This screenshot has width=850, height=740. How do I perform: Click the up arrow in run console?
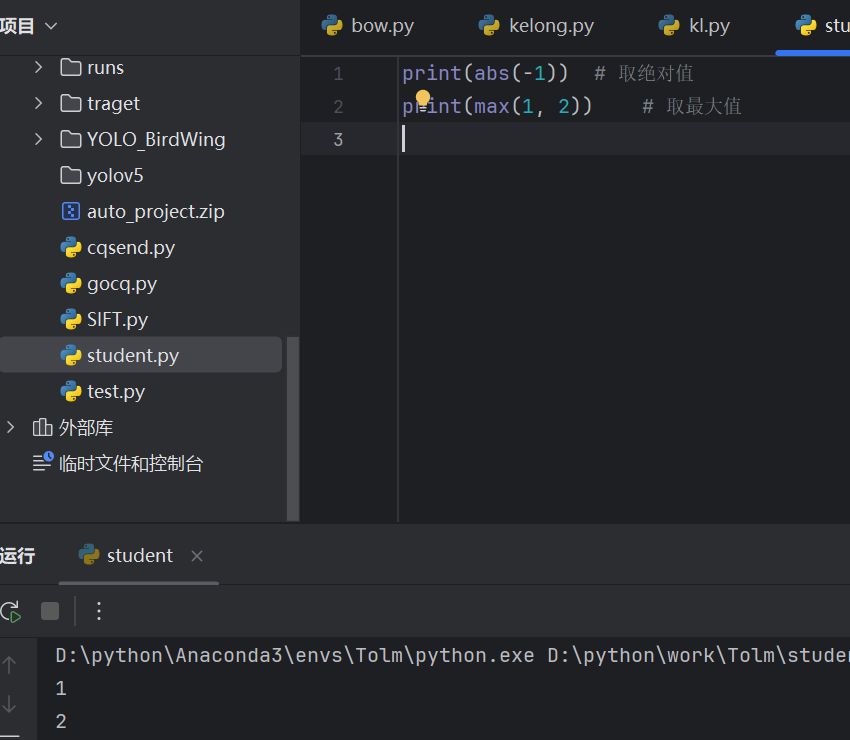point(10,664)
